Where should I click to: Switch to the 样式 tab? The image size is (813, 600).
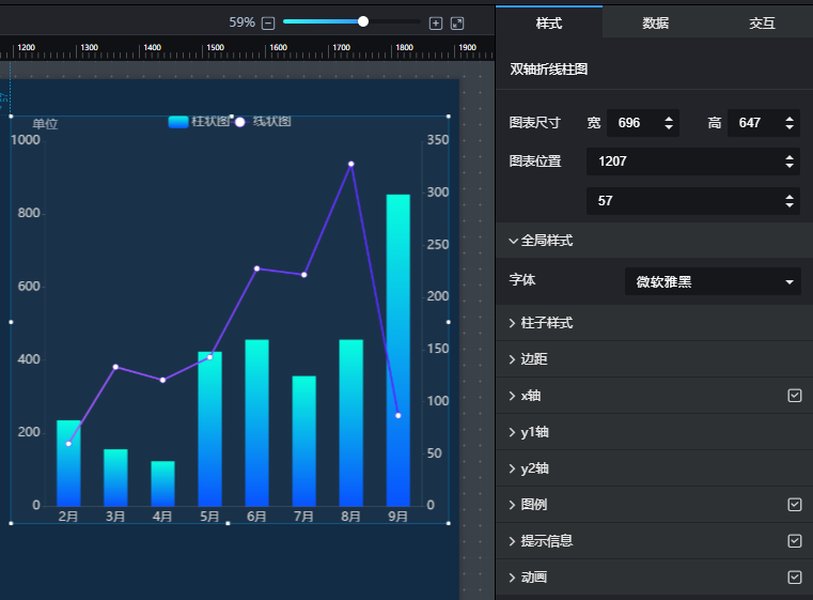coord(549,23)
